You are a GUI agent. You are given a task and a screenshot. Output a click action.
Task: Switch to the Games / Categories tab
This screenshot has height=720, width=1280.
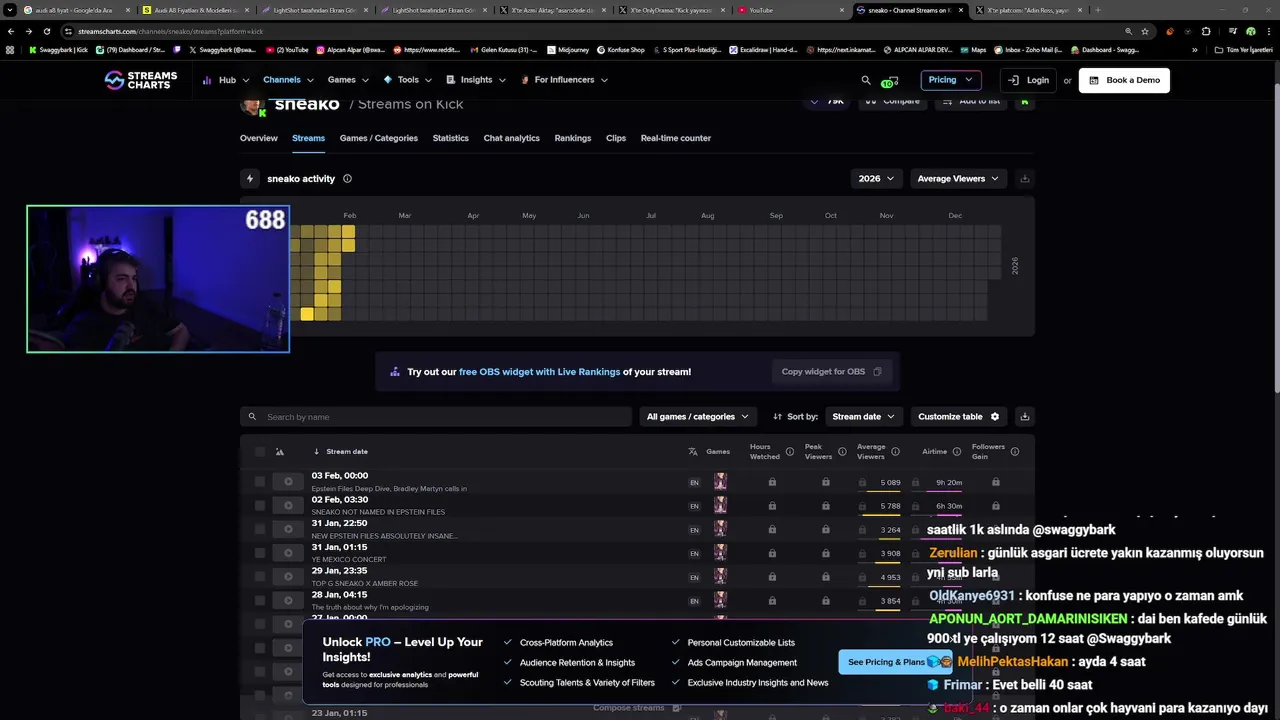point(379,138)
